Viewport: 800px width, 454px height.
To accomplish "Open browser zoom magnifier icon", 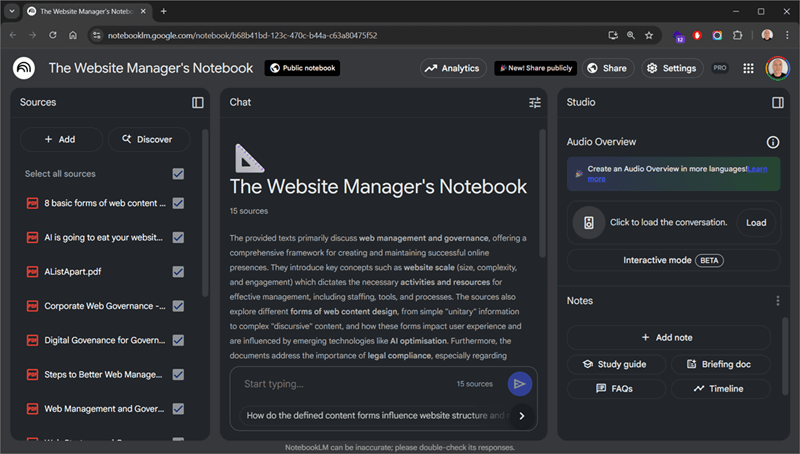I will coord(631,35).
